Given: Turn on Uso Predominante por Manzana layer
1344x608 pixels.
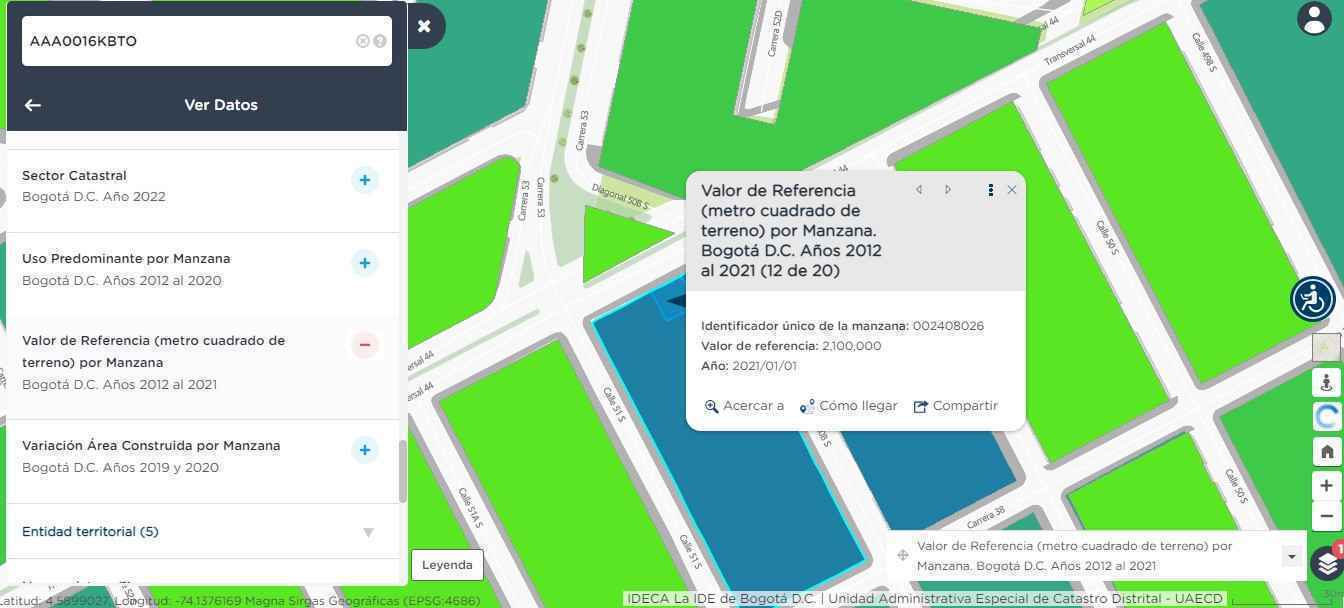Looking at the screenshot, I should tap(365, 263).
